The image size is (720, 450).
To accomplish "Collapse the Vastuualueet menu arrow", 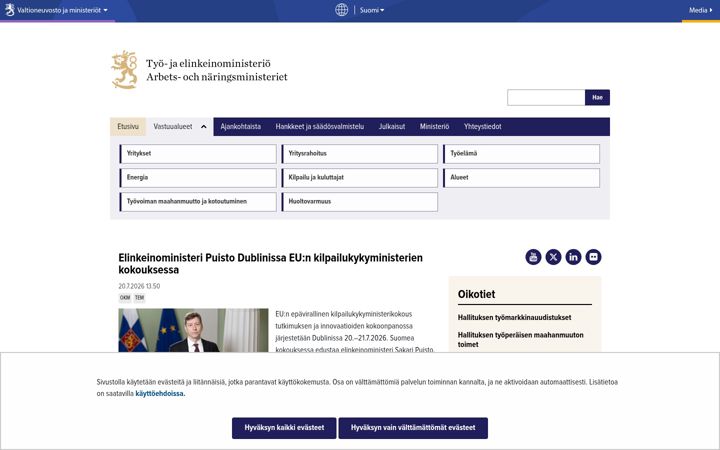I will 204,127.
